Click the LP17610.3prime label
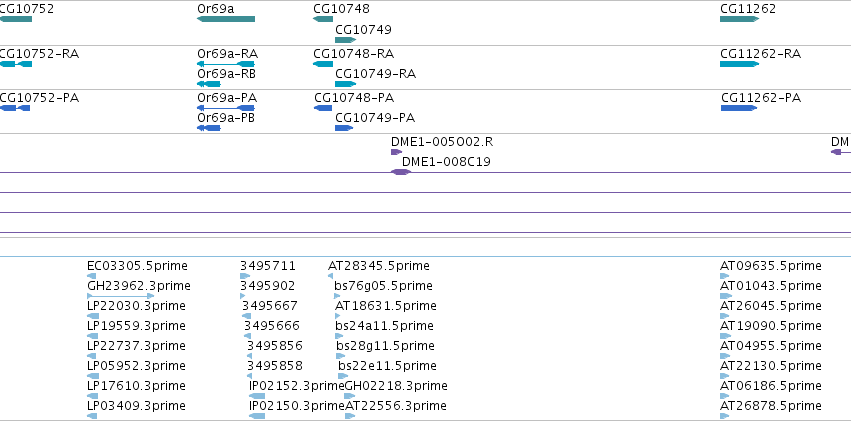851x421 pixels. [x=136, y=386]
